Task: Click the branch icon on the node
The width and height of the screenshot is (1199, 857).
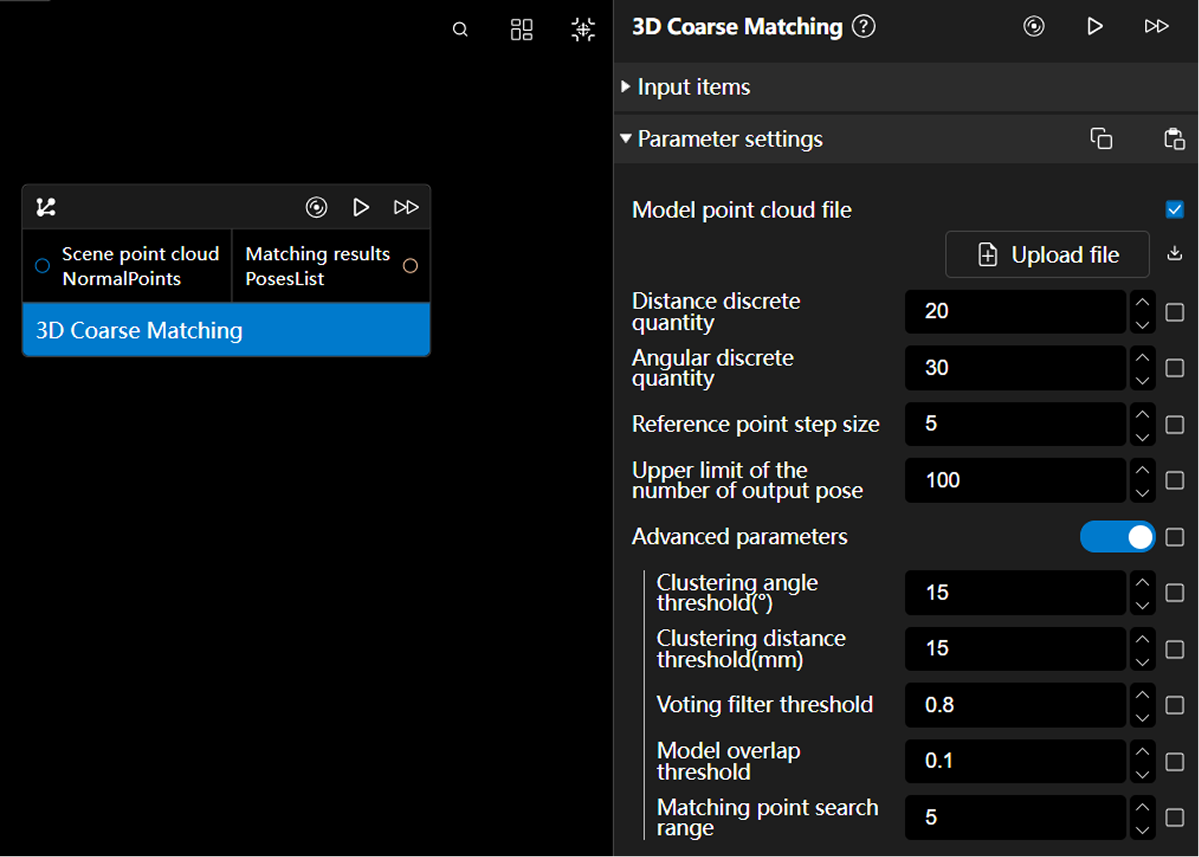Action: click(x=46, y=207)
